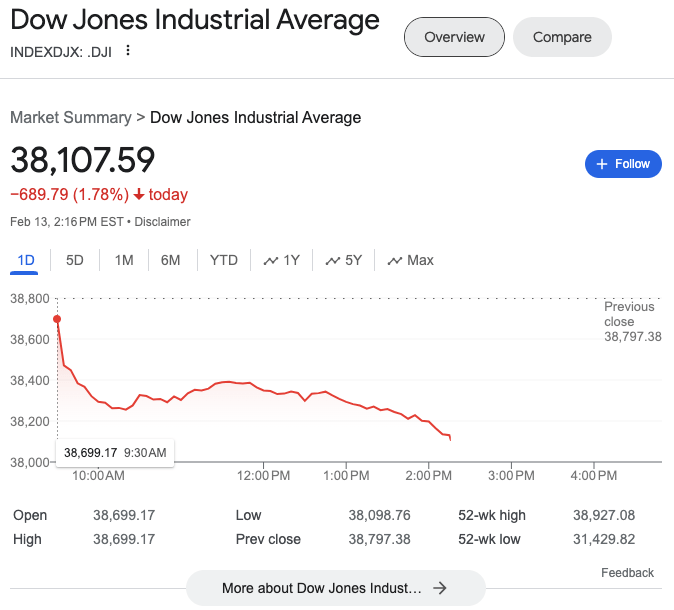
Task: Select the 1M time range
Action: tap(124, 260)
